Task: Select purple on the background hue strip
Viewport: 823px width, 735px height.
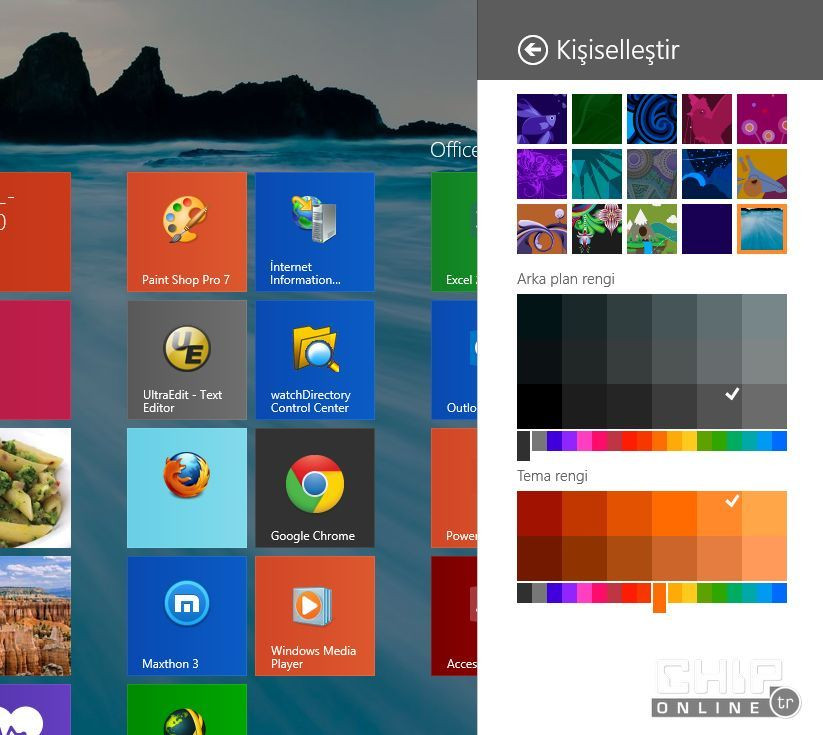Action: point(569,441)
